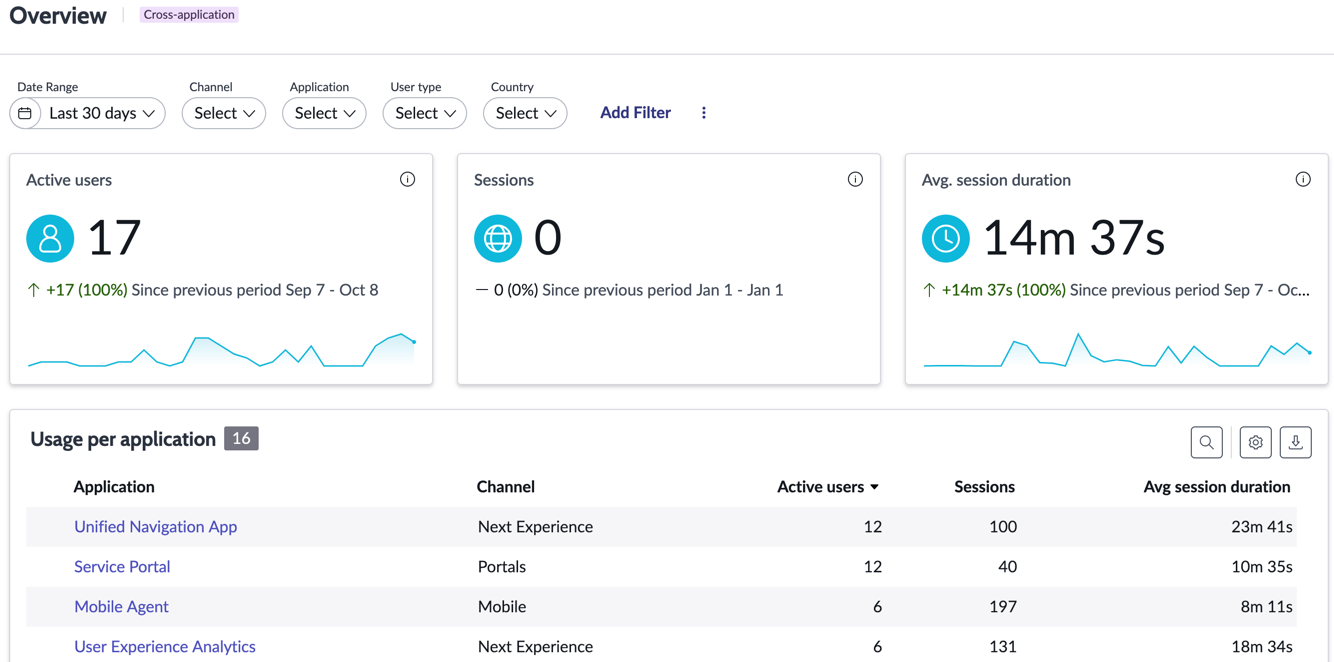Open the more filter options kebab menu
The height and width of the screenshot is (662, 1334).
704,113
